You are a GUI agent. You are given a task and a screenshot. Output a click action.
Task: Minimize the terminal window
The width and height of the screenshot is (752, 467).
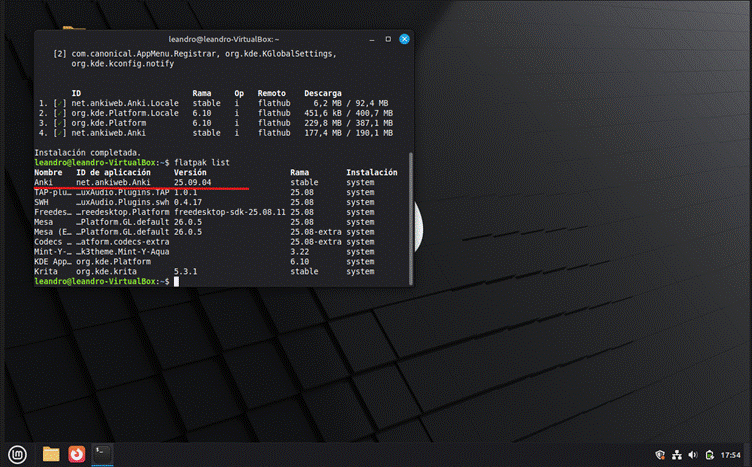tap(372, 39)
